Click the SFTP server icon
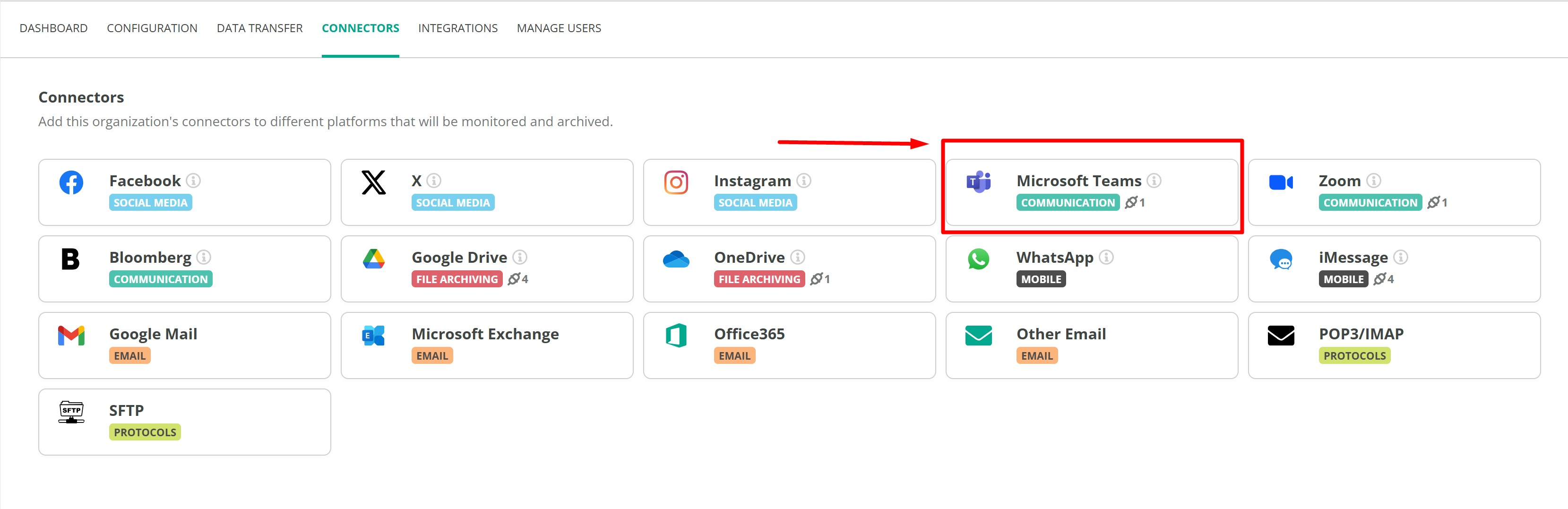The width and height of the screenshot is (1568, 509). [71, 412]
